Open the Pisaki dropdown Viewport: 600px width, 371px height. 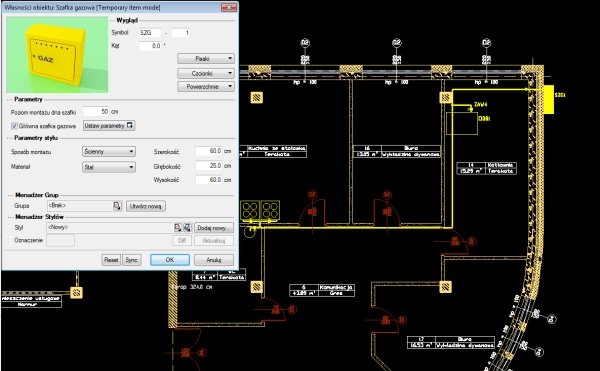point(206,59)
